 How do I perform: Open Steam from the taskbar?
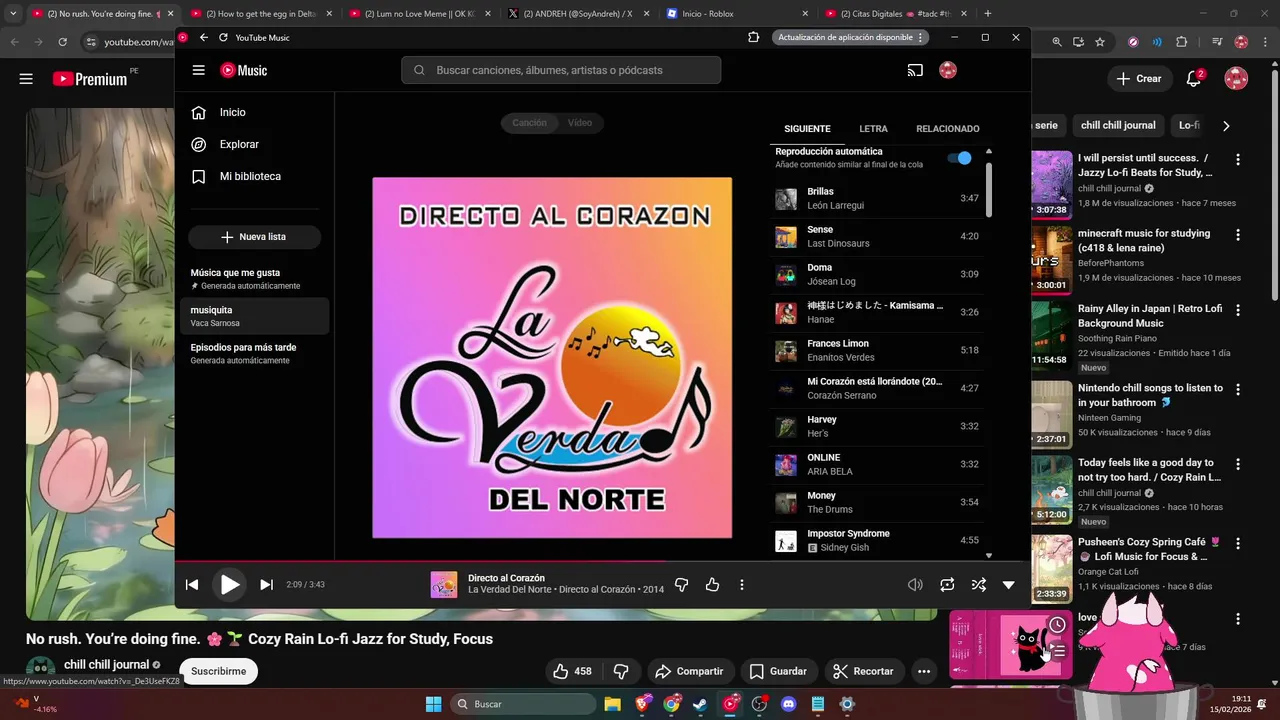[x=701, y=704]
